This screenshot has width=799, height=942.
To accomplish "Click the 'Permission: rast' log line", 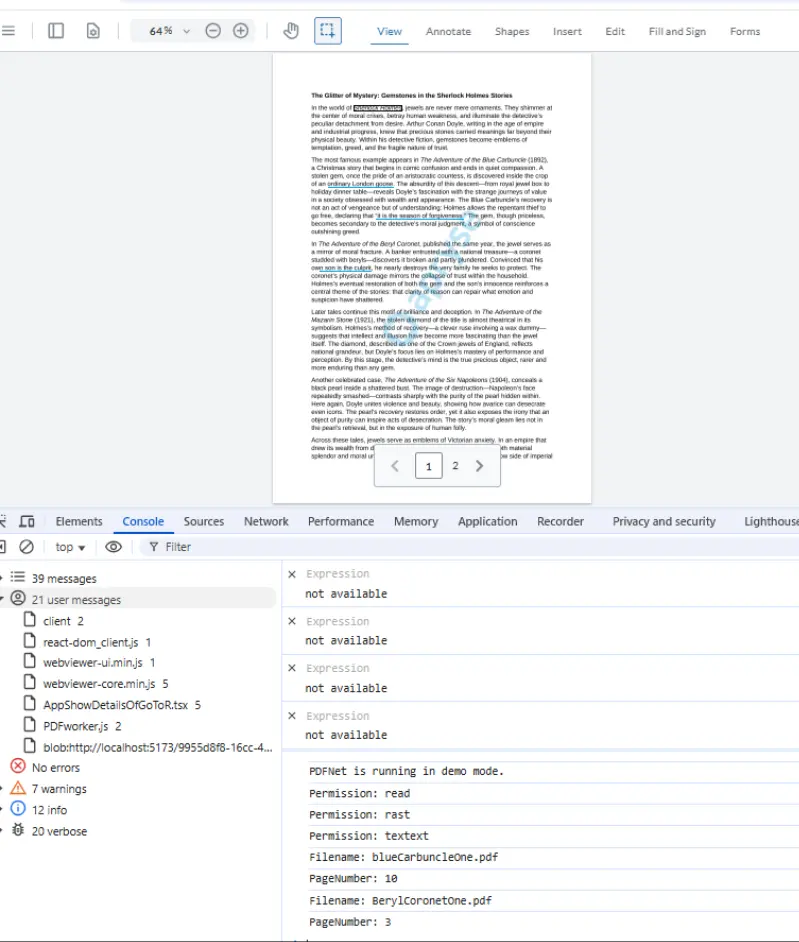I will pyautogui.click(x=359, y=815).
